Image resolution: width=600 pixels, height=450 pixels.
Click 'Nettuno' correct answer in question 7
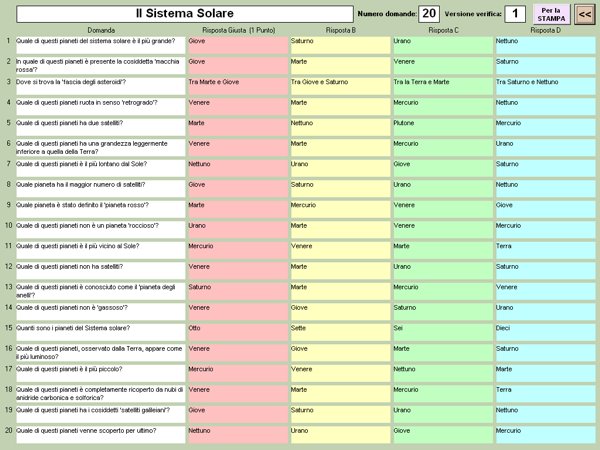238,168
